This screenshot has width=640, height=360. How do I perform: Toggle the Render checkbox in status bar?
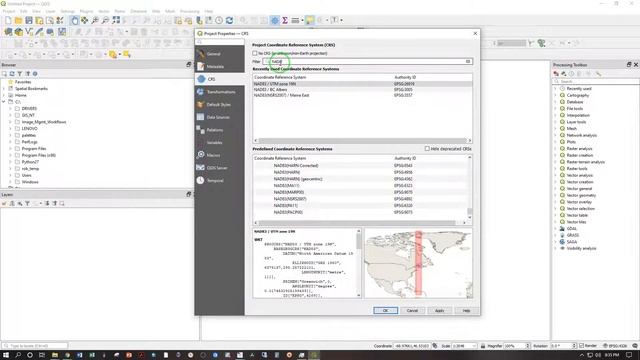click(x=582, y=346)
